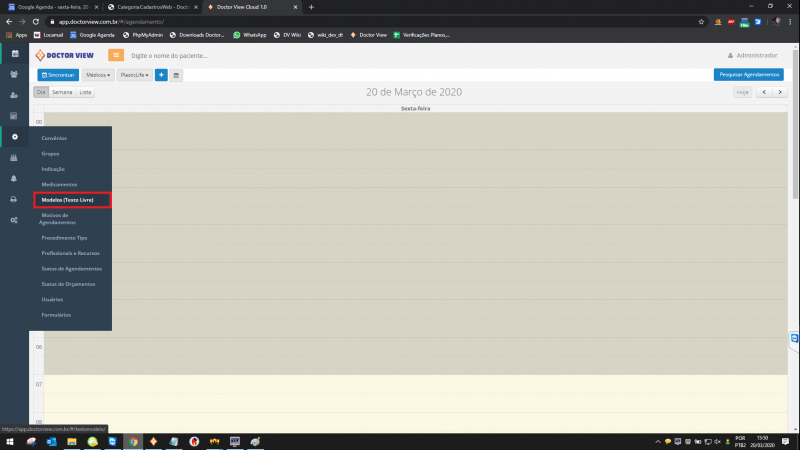Switch to Semana calendar view
This screenshot has width=800, height=450.
coord(62,92)
